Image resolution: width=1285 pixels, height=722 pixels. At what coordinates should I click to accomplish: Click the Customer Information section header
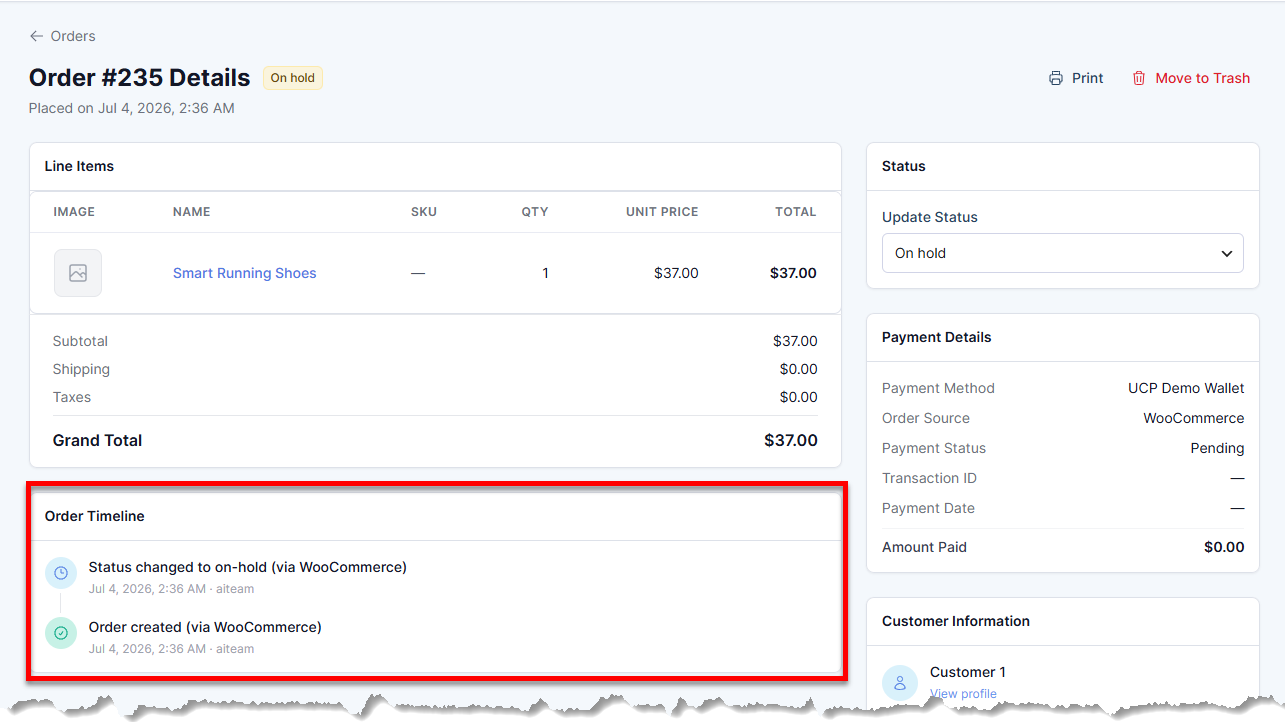956,621
